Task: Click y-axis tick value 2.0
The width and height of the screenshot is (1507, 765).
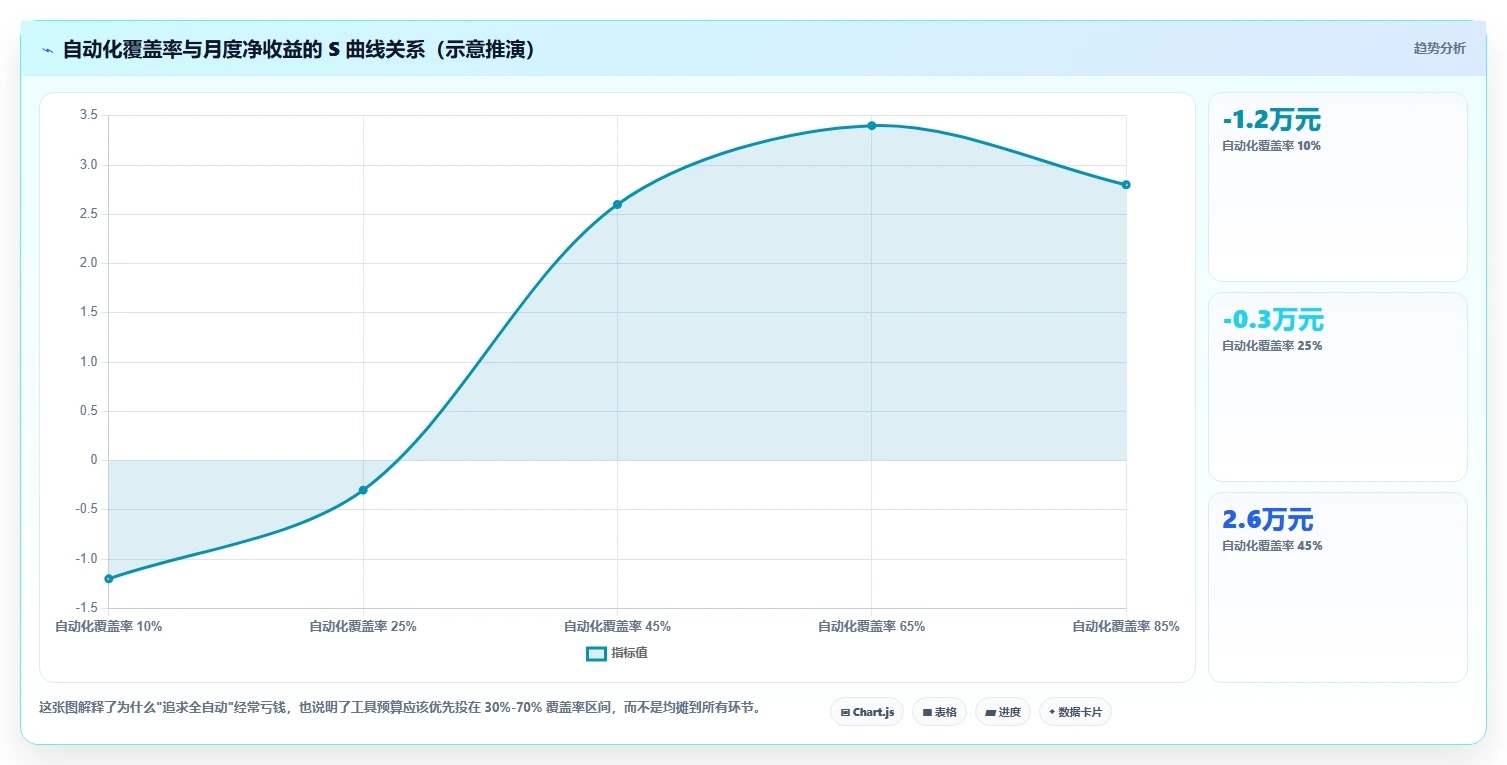Action: [88, 263]
